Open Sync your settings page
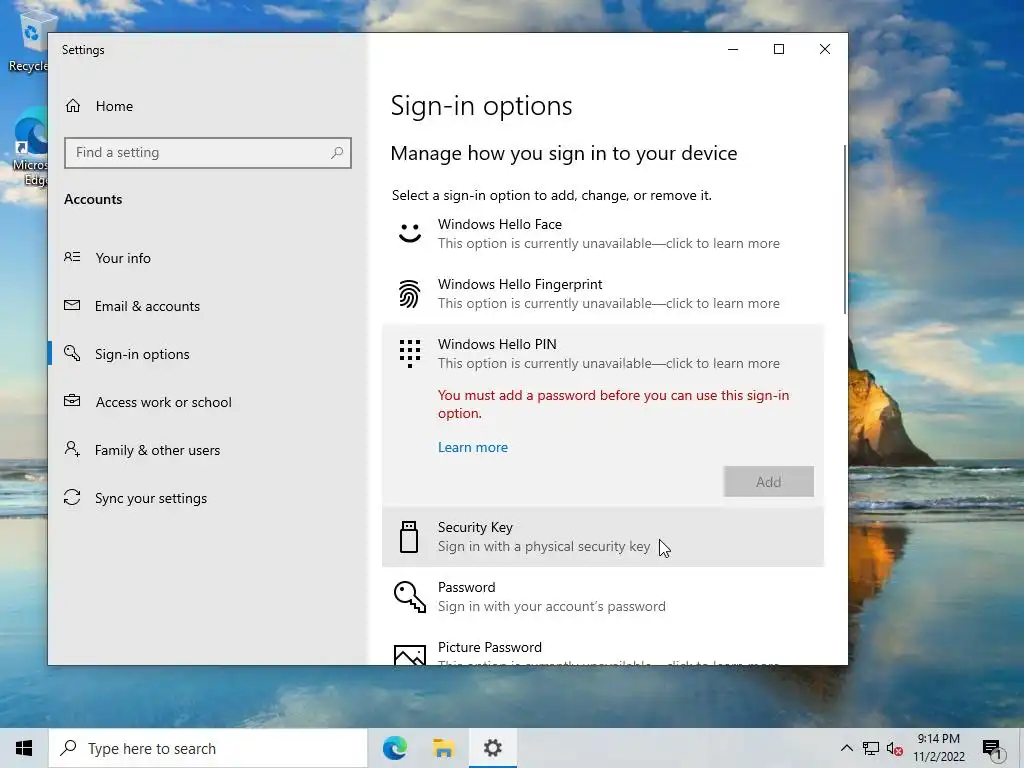 [x=208, y=498]
